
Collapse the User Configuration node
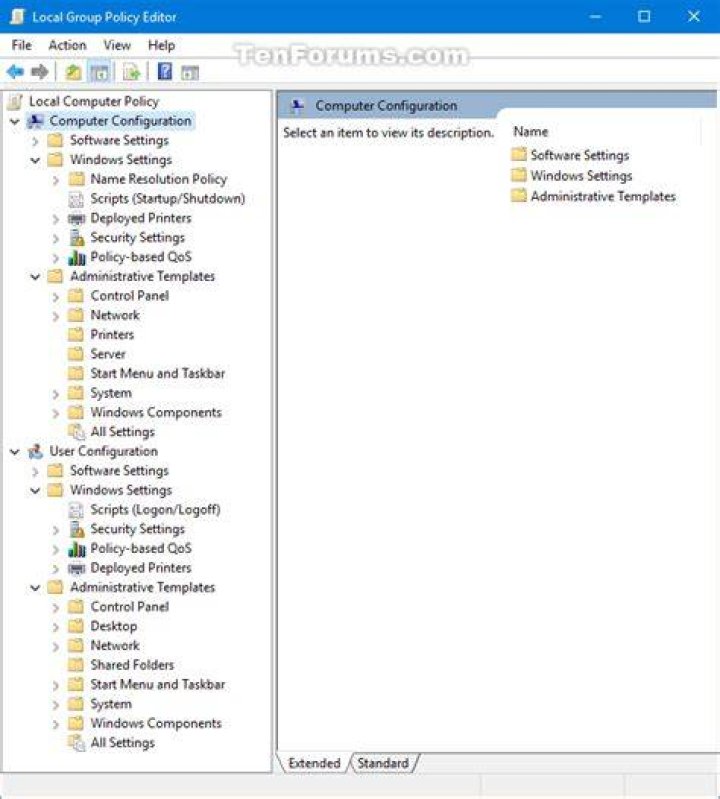click(x=15, y=451)
